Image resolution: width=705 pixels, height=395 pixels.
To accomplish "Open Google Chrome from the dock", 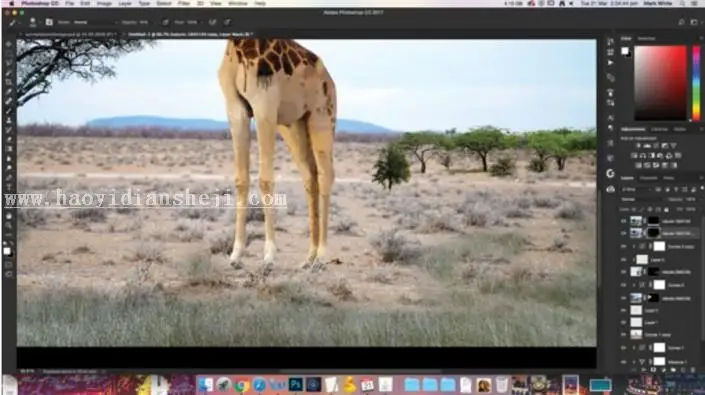I will 241,385.
